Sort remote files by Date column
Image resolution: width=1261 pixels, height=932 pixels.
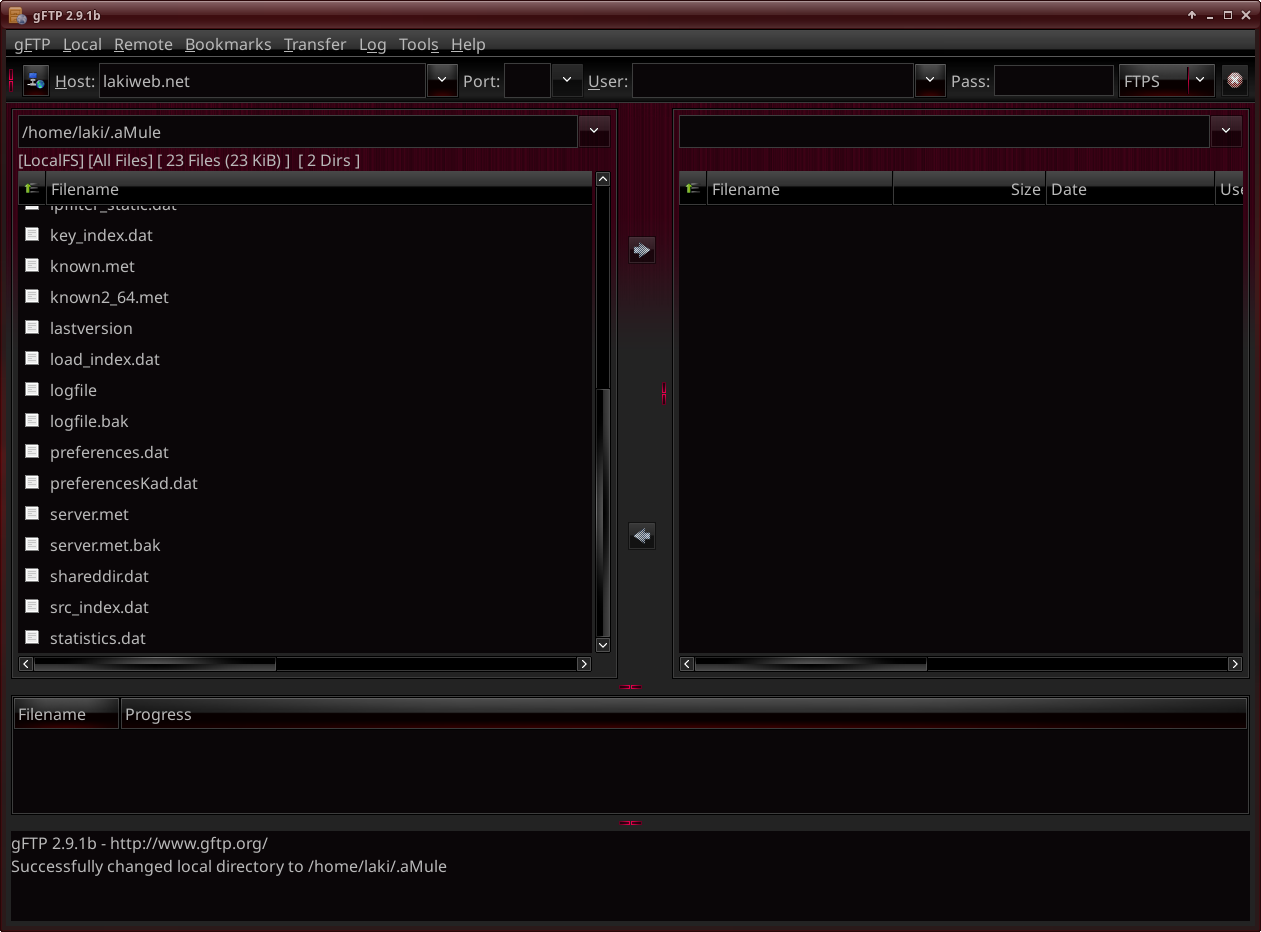click(1130, 189)
